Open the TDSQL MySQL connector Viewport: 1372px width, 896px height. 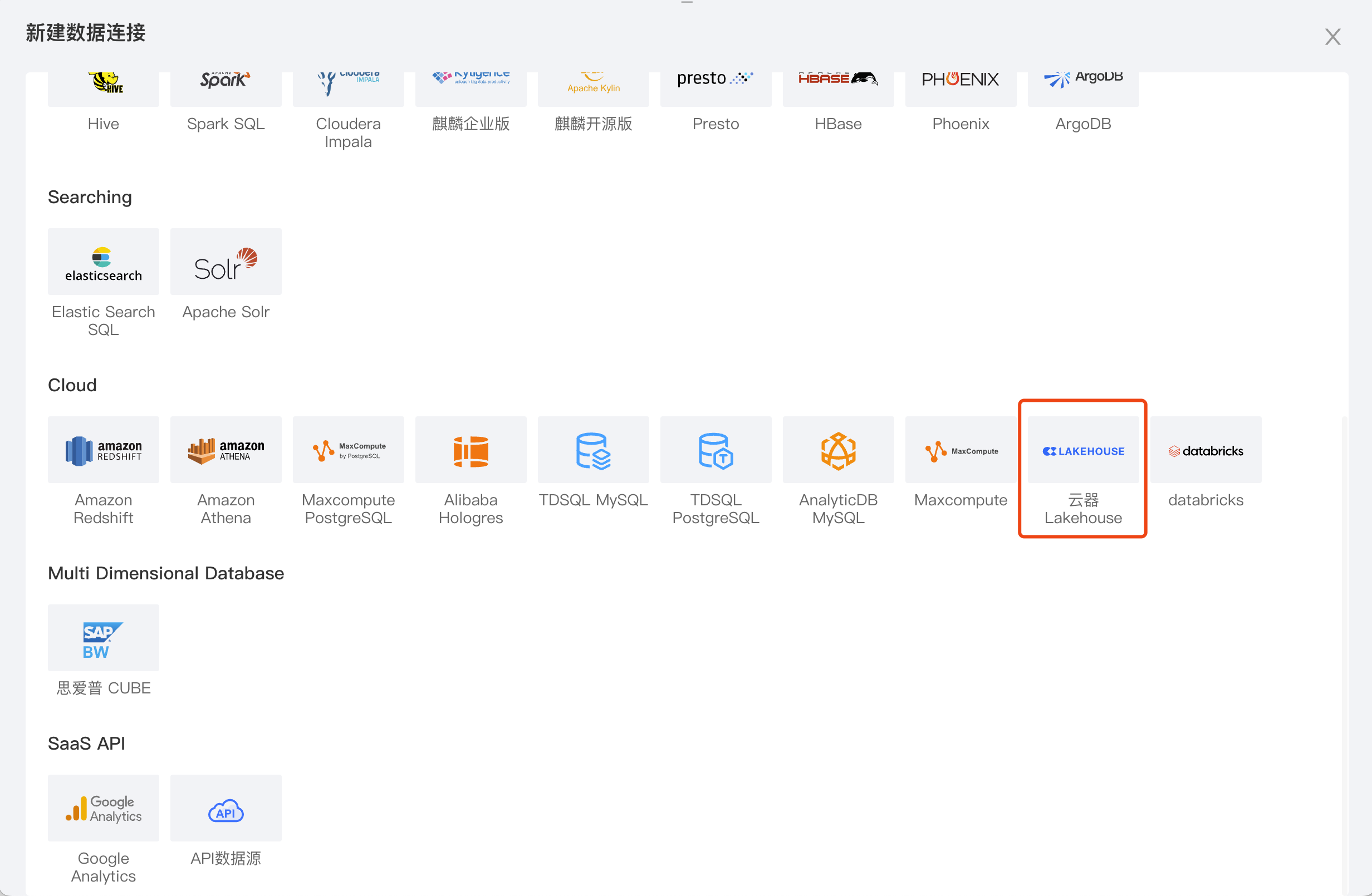coord(592,450)
